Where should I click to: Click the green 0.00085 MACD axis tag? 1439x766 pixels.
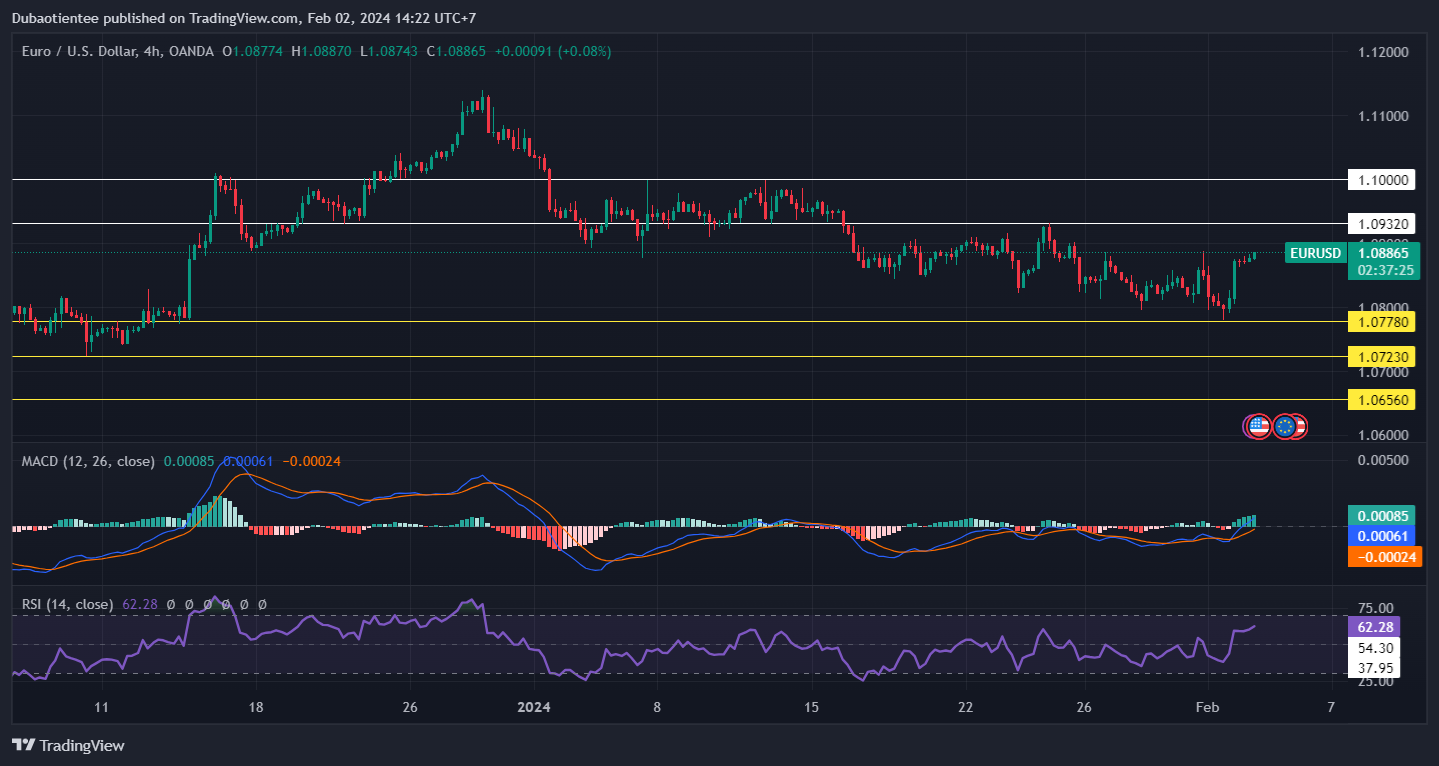point(1382,516)
